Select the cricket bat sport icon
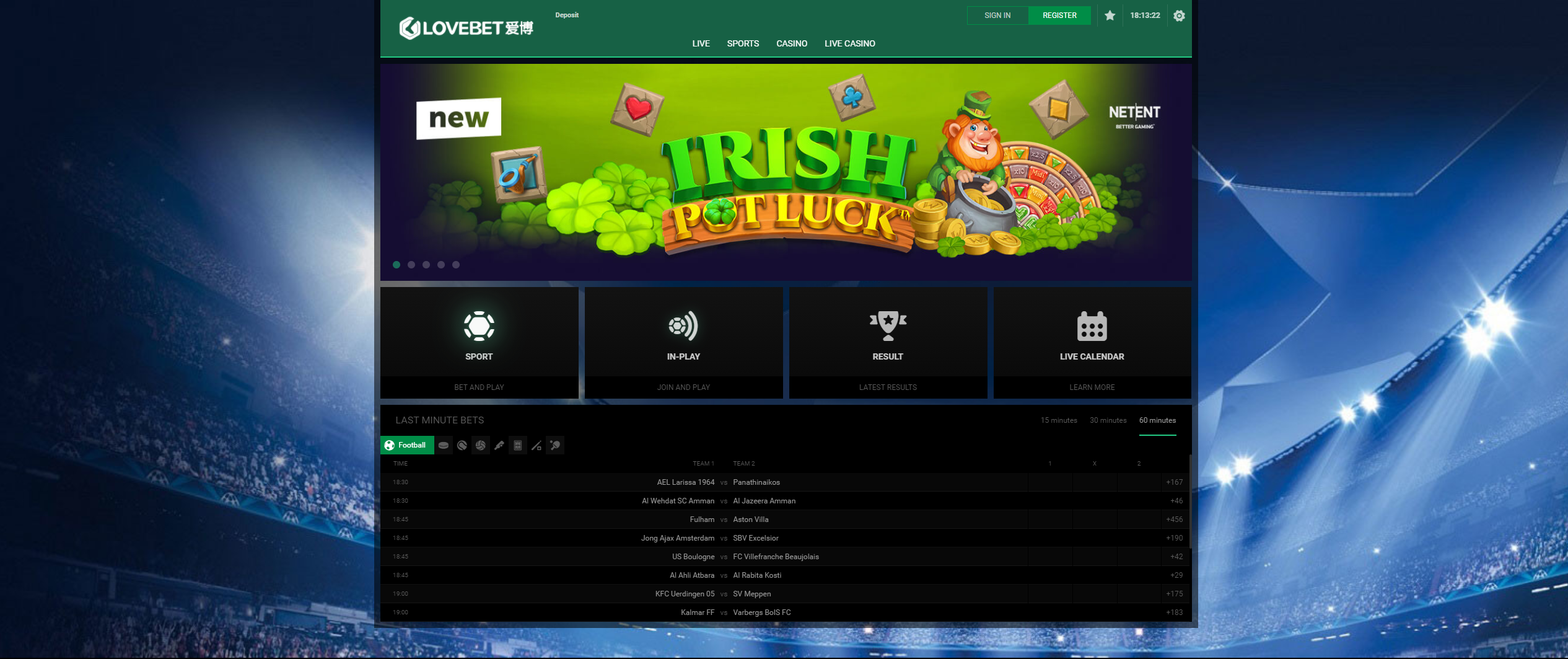This screenshot has width=1568, height=659. tap(499, 445)
